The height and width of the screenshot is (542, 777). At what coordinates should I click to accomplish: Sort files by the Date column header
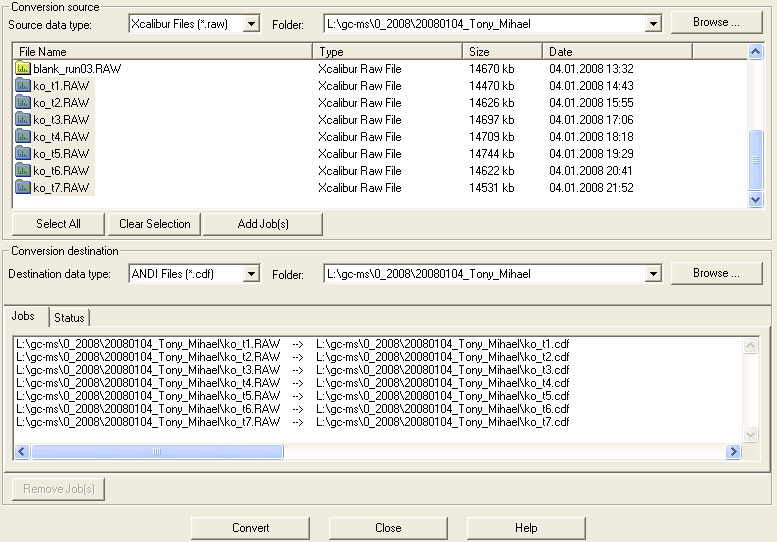617,52
